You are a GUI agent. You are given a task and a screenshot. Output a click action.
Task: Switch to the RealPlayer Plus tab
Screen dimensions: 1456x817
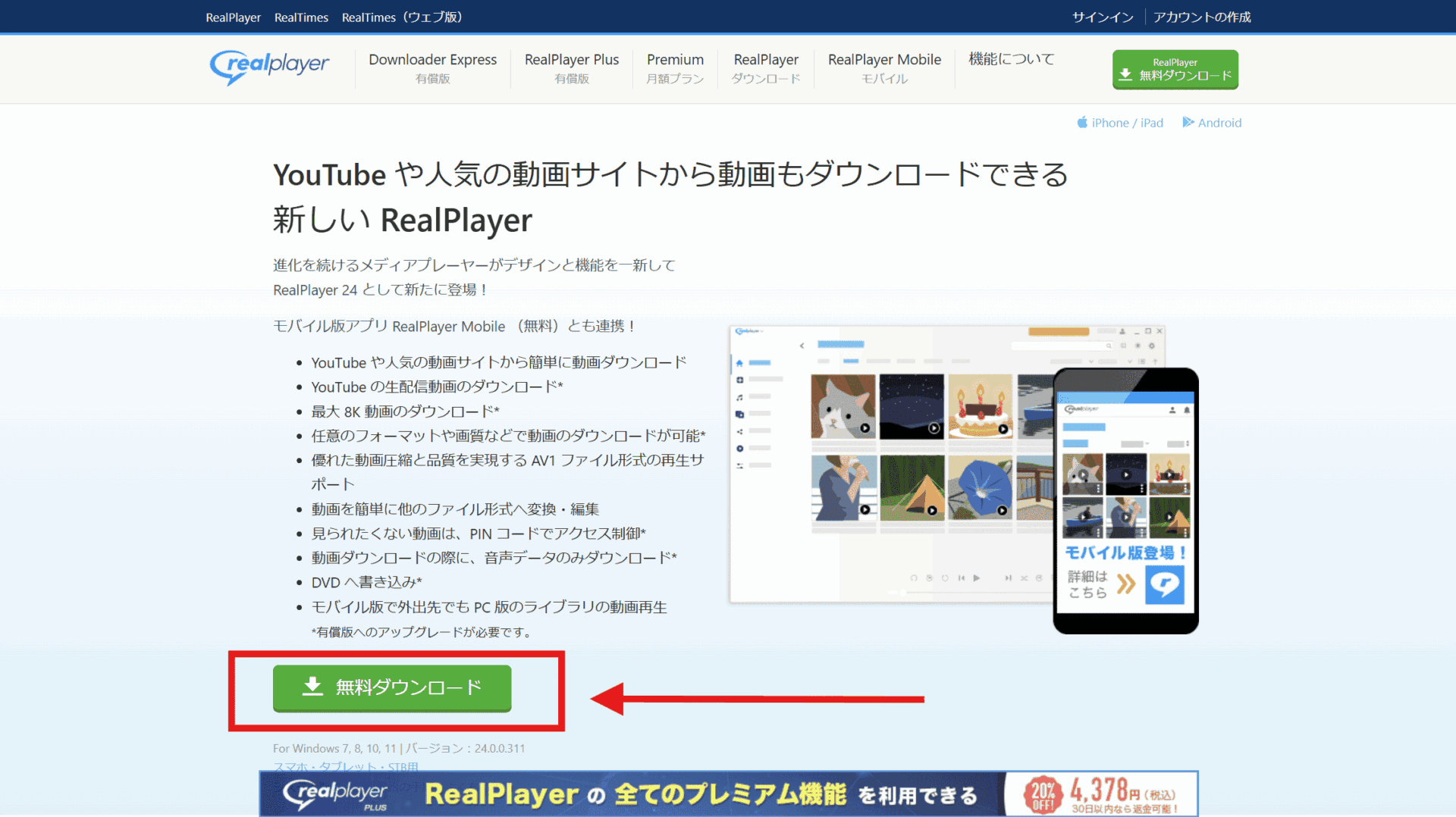(571, 59)
